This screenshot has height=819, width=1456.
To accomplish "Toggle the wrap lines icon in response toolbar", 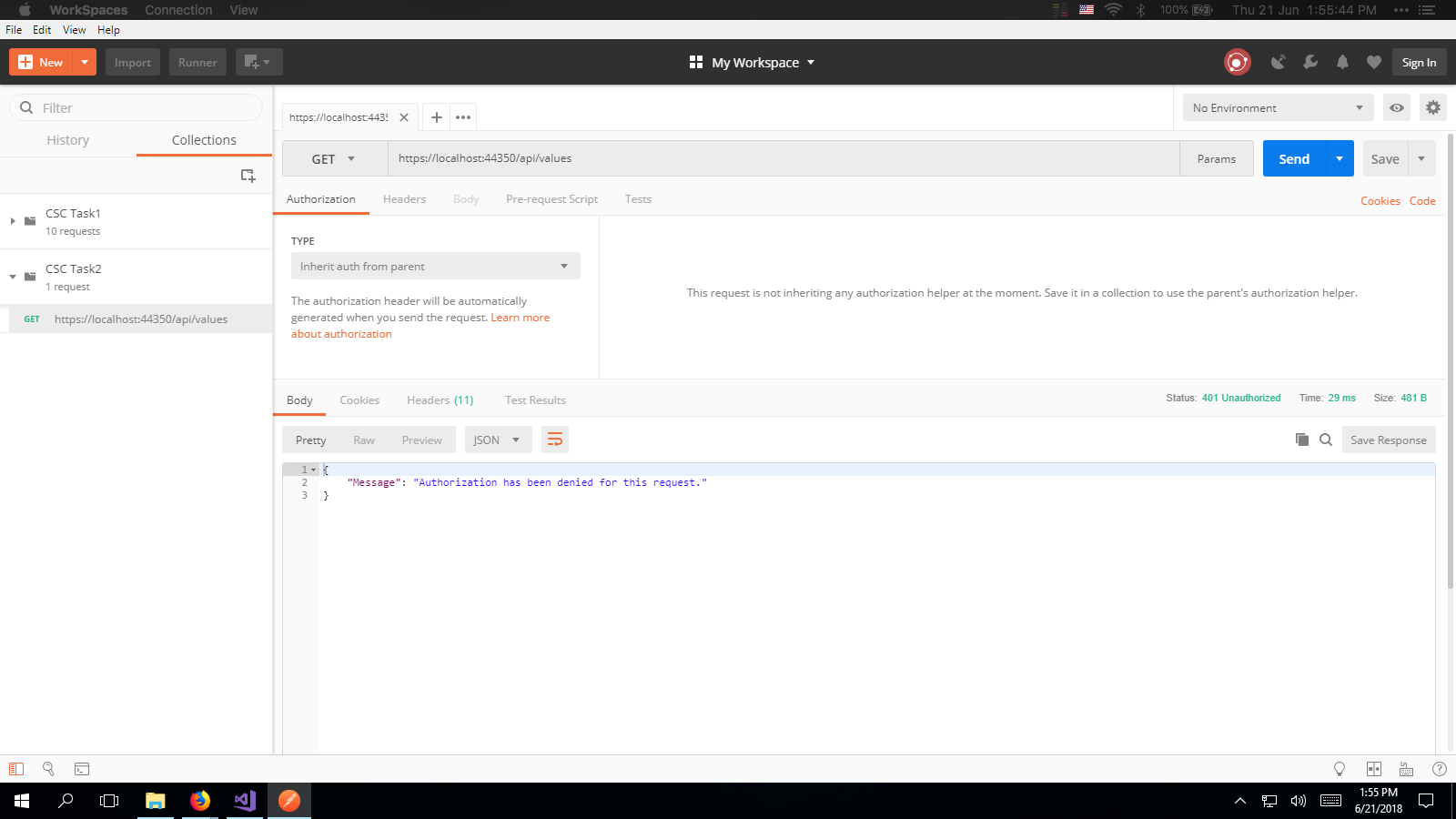I will coord(554,440).
